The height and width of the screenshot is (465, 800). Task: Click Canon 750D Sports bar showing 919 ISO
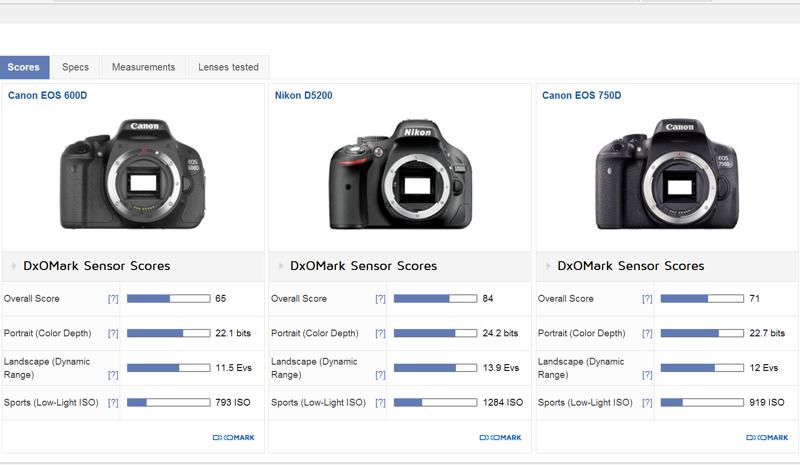point(702,403)
